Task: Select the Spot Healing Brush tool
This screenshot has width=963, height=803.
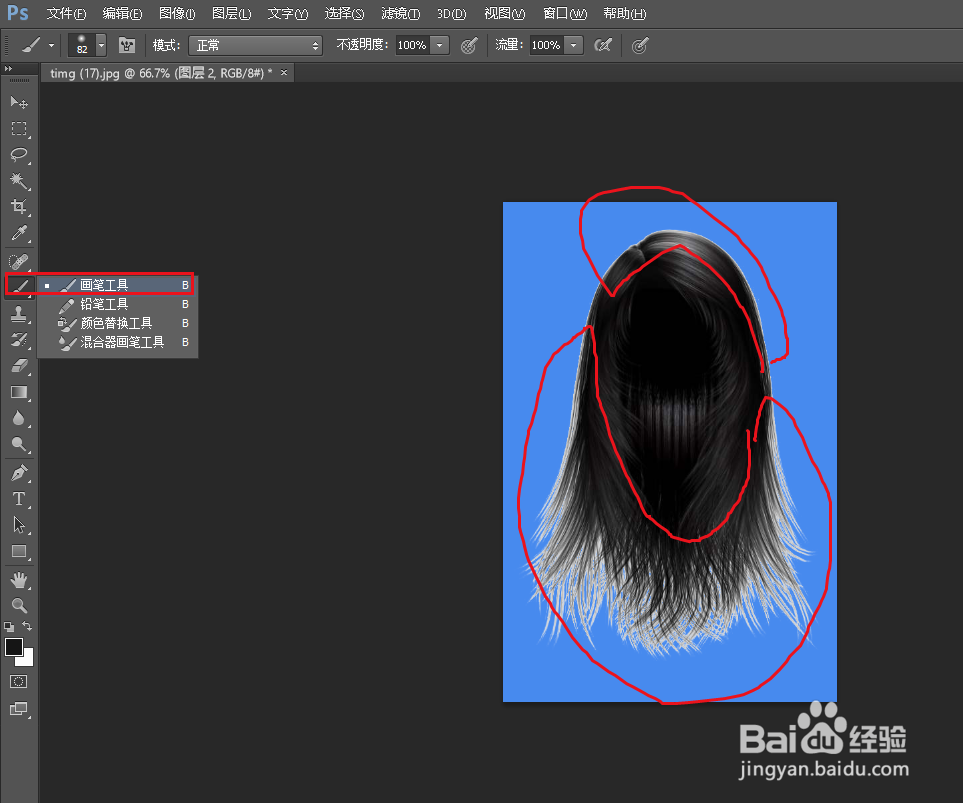Action: click(x=18, y=261)
